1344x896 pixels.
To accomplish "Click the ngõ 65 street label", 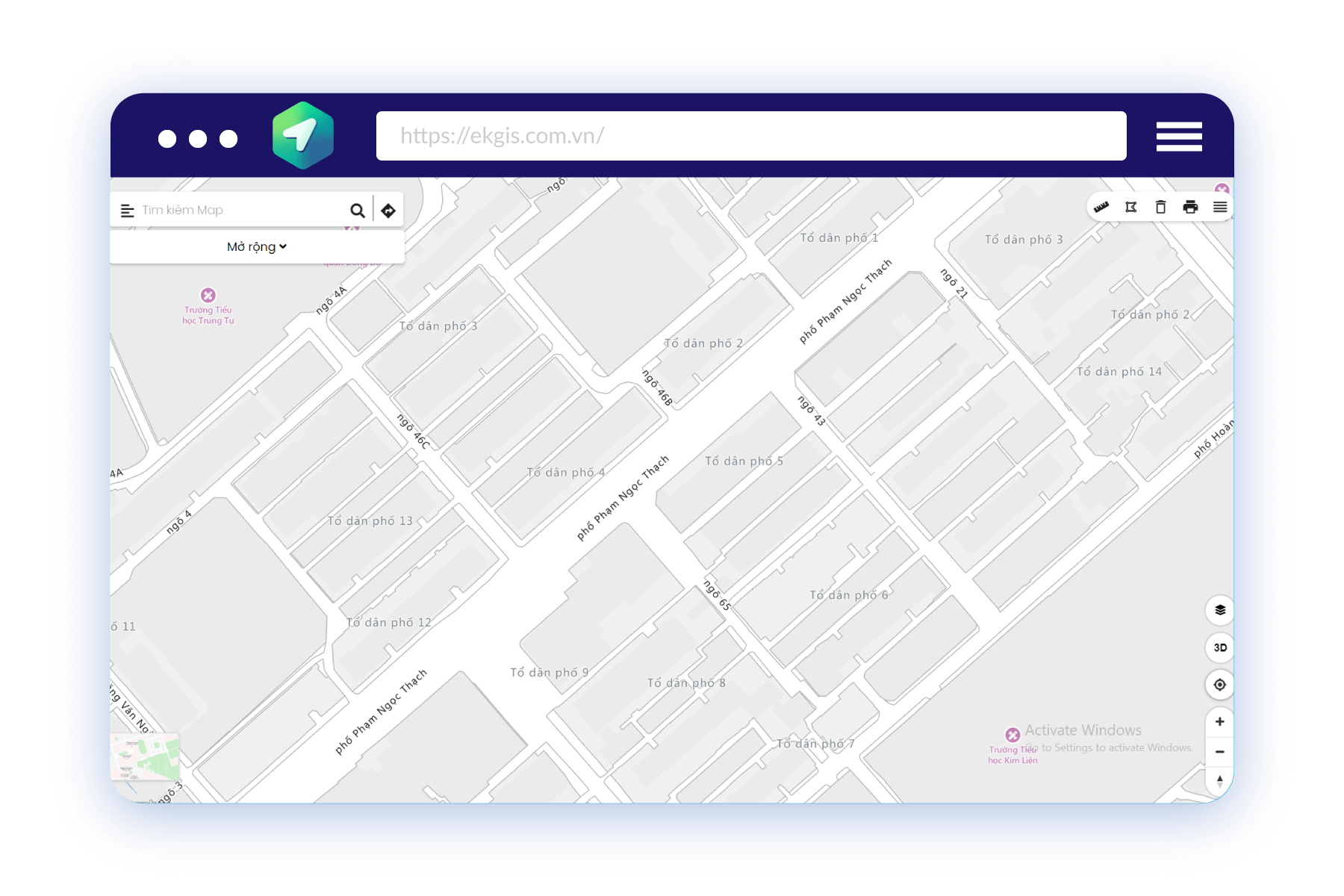I will click(718, 596).
